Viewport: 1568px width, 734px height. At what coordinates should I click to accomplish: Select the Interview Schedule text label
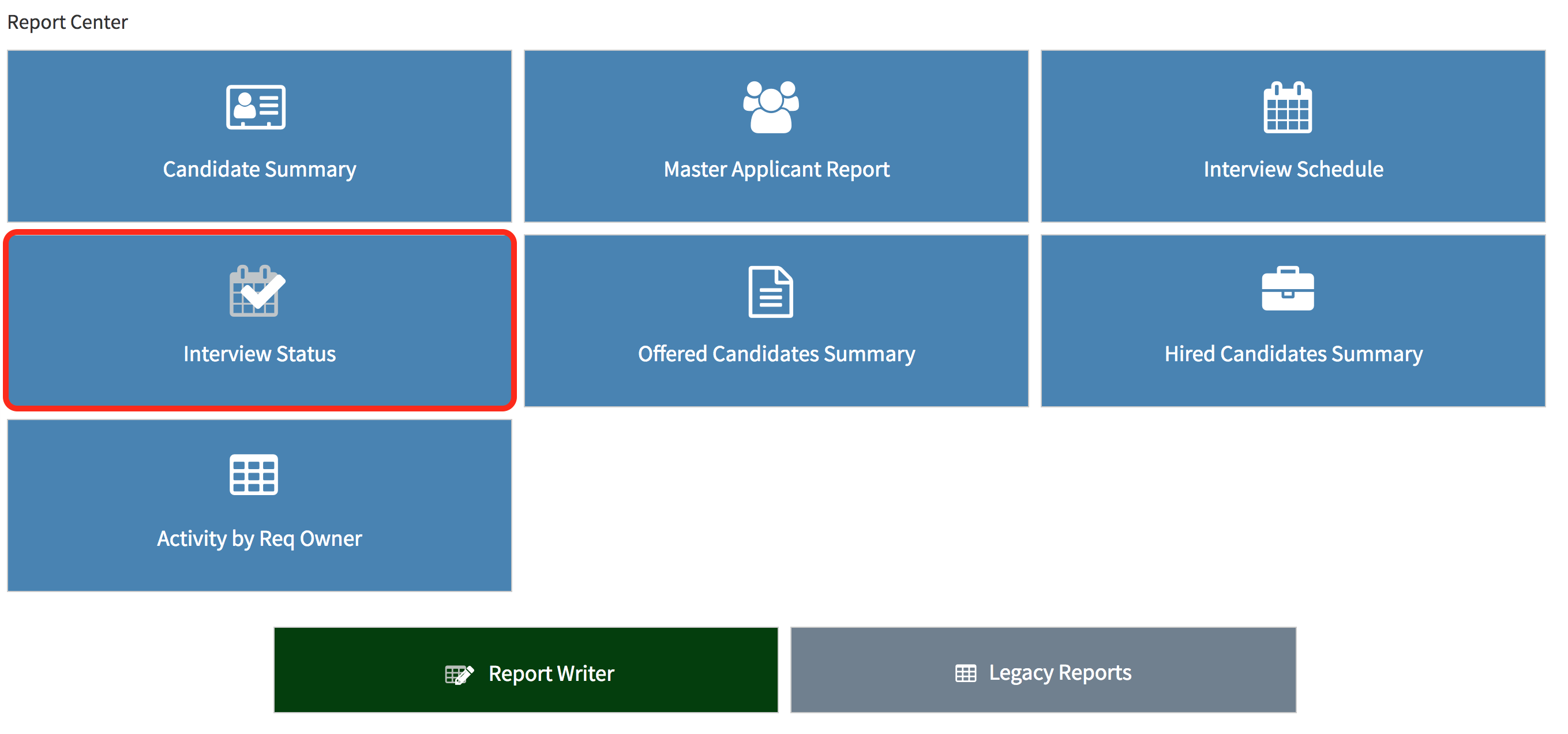[1293, 169]
